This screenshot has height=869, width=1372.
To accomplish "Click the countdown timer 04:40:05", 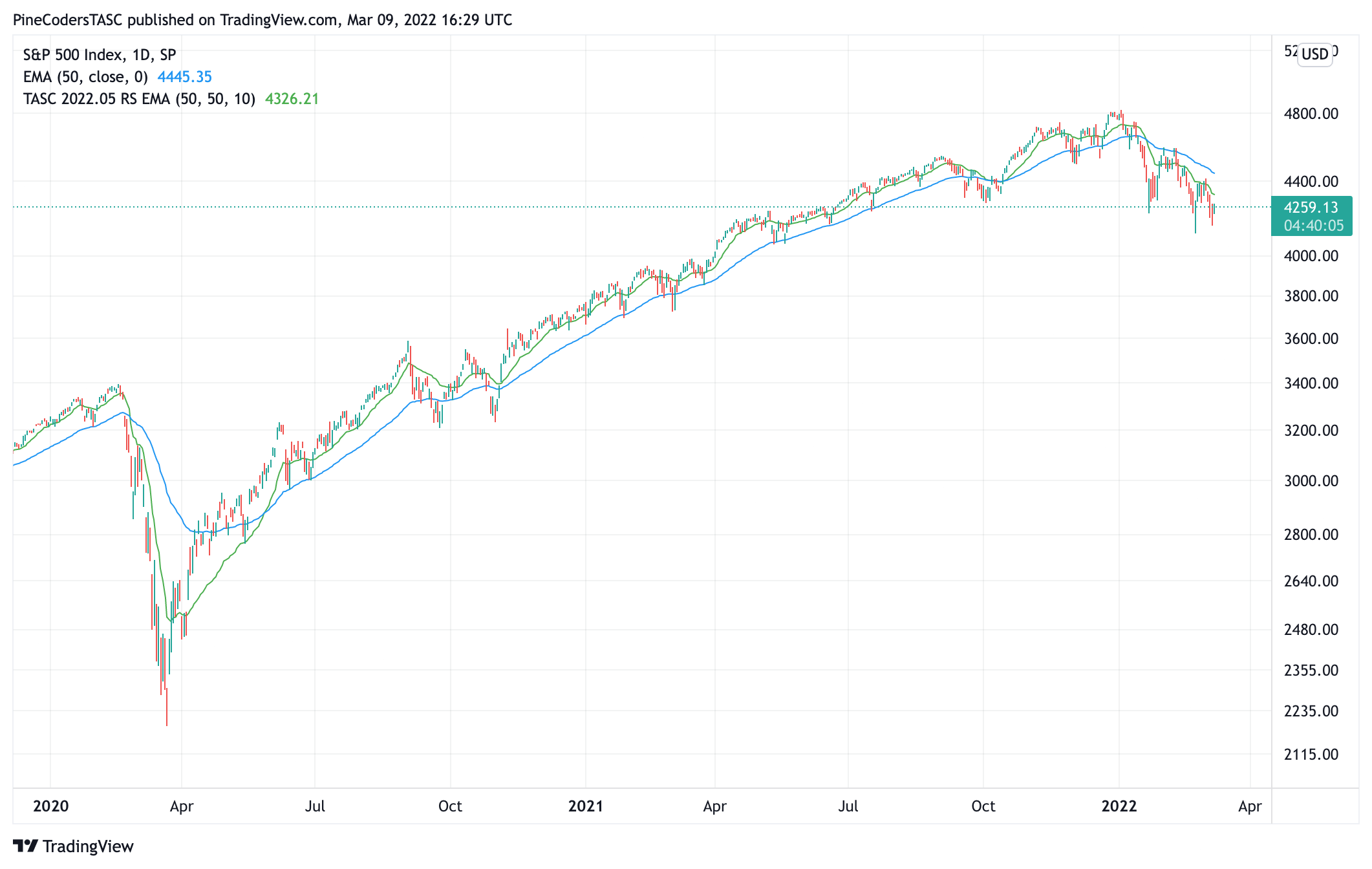I will coord(1314,226).
